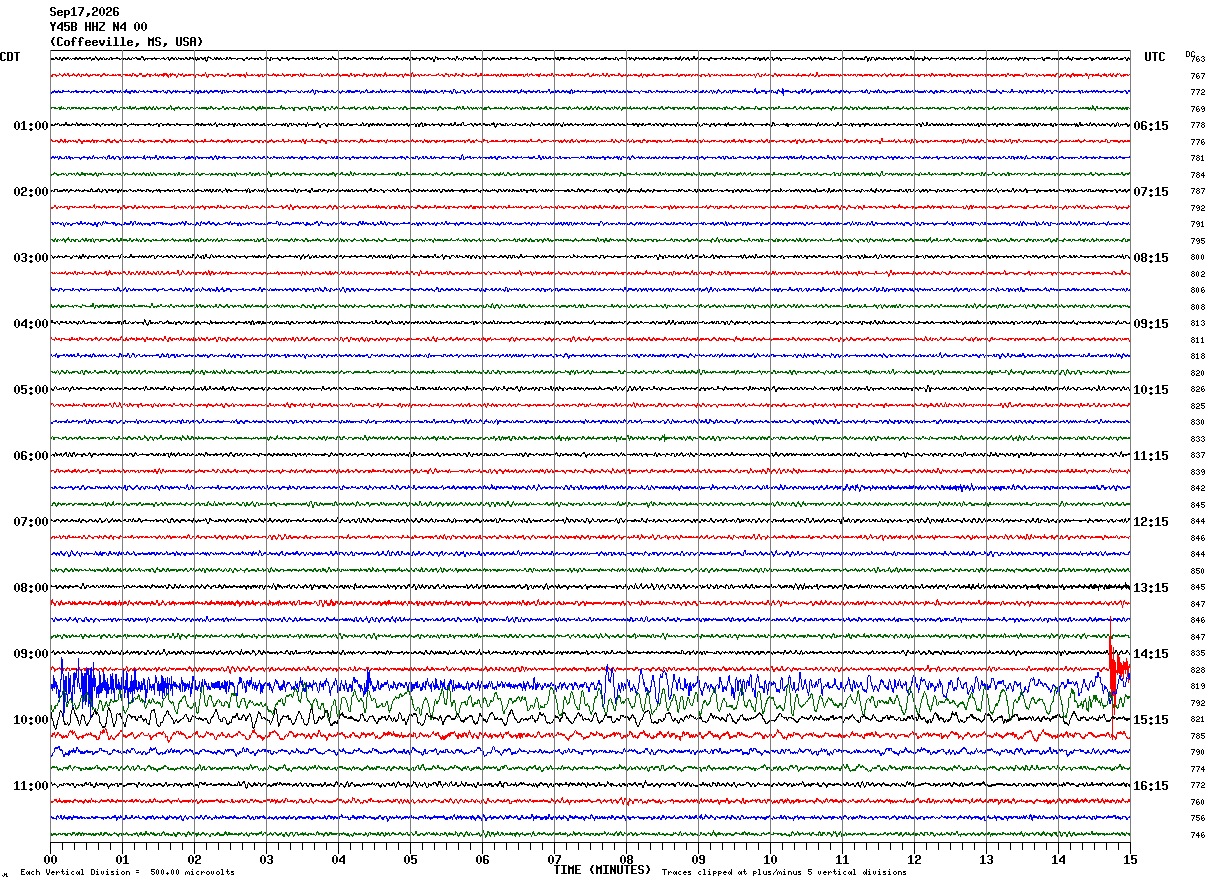Click the 06:15 UTC row label
Image resolution: width=1210 pixels, height=886 pixels.
point(1150,126)
